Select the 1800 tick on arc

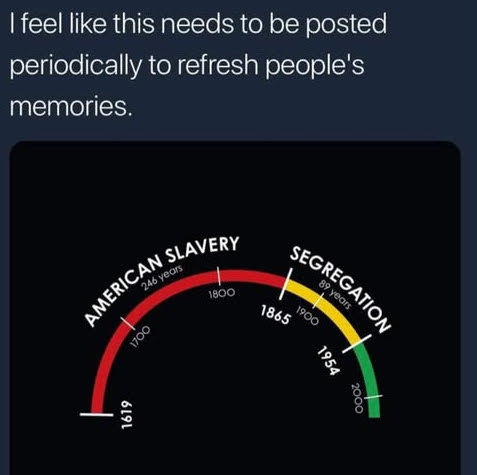tap(219, 276)
